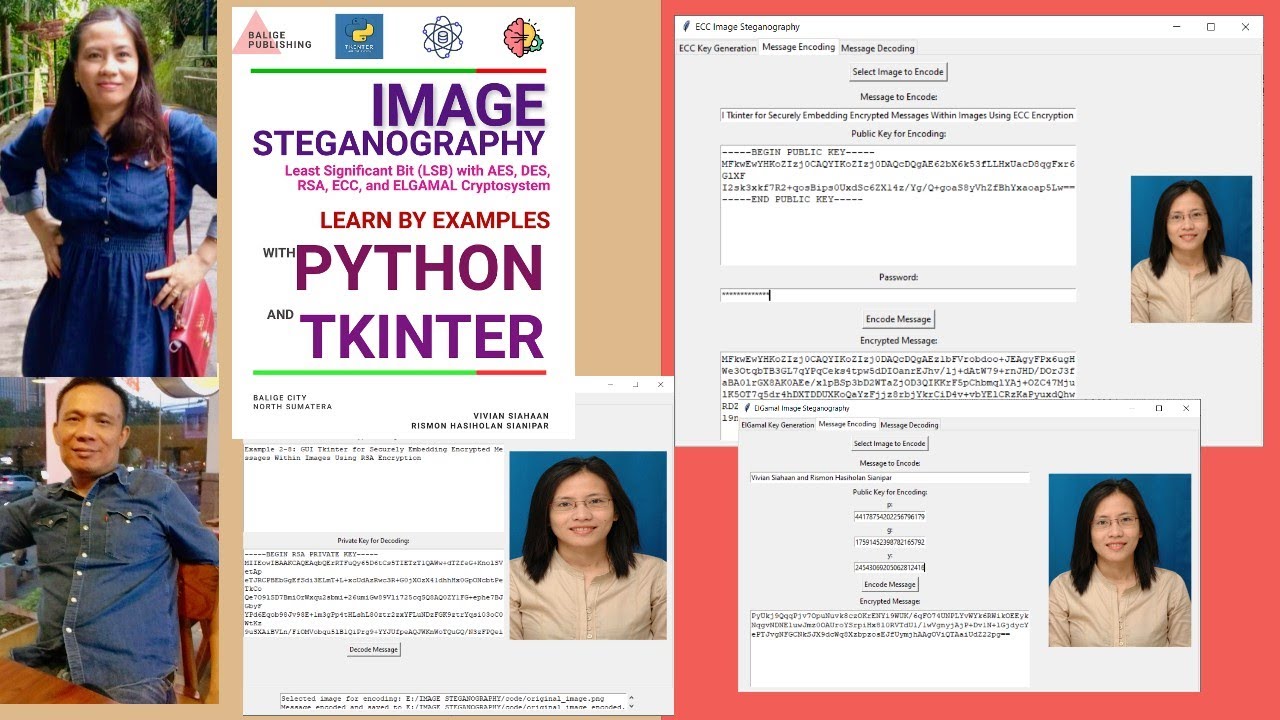Close the ECC Image Steganography window

point(1246,27)
